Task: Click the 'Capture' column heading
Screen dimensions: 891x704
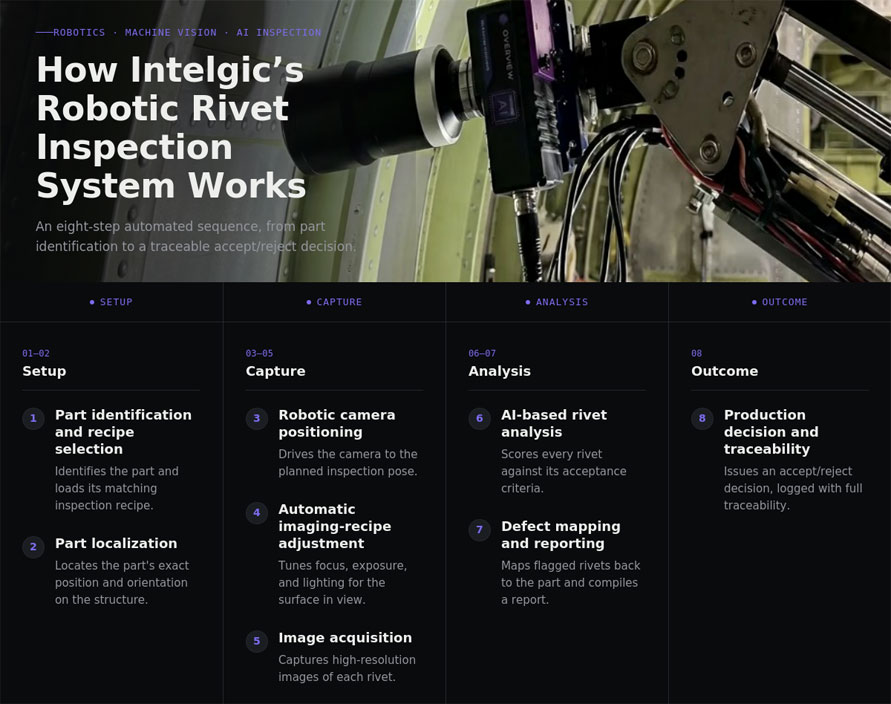Action: [x=276, y=371]
